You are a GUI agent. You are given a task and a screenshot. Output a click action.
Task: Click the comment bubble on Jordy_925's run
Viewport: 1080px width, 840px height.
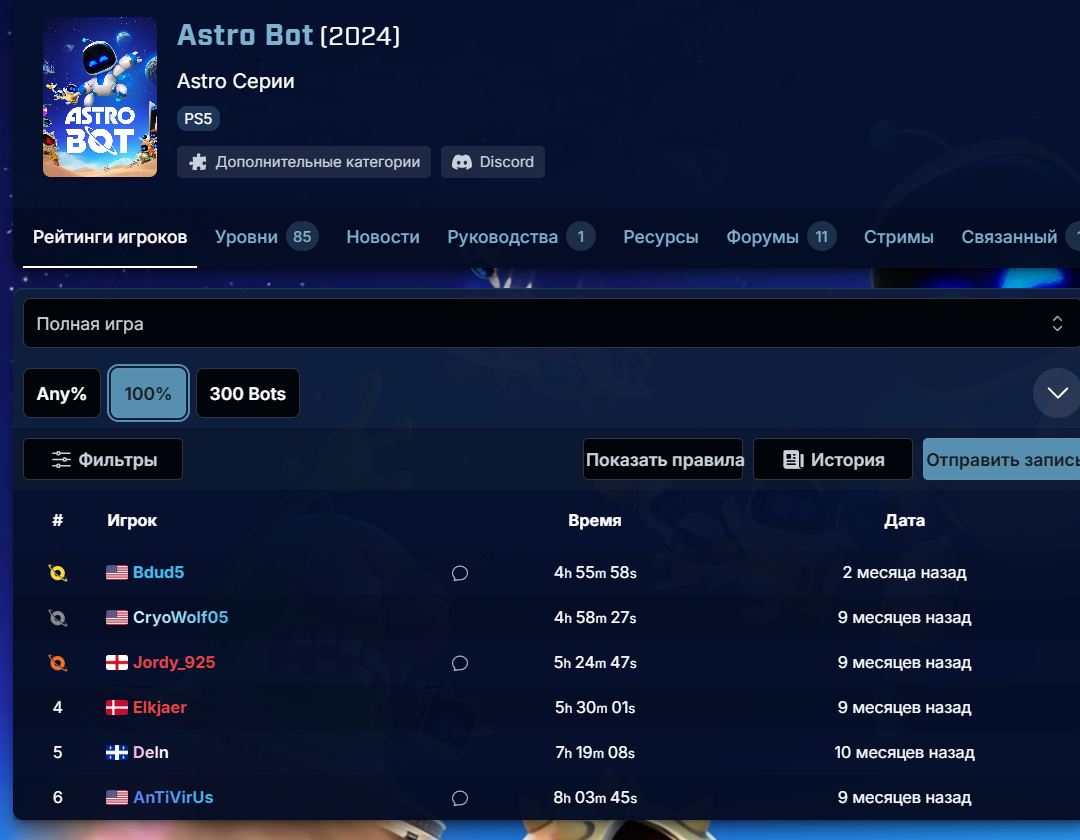[x=460, y=663]
